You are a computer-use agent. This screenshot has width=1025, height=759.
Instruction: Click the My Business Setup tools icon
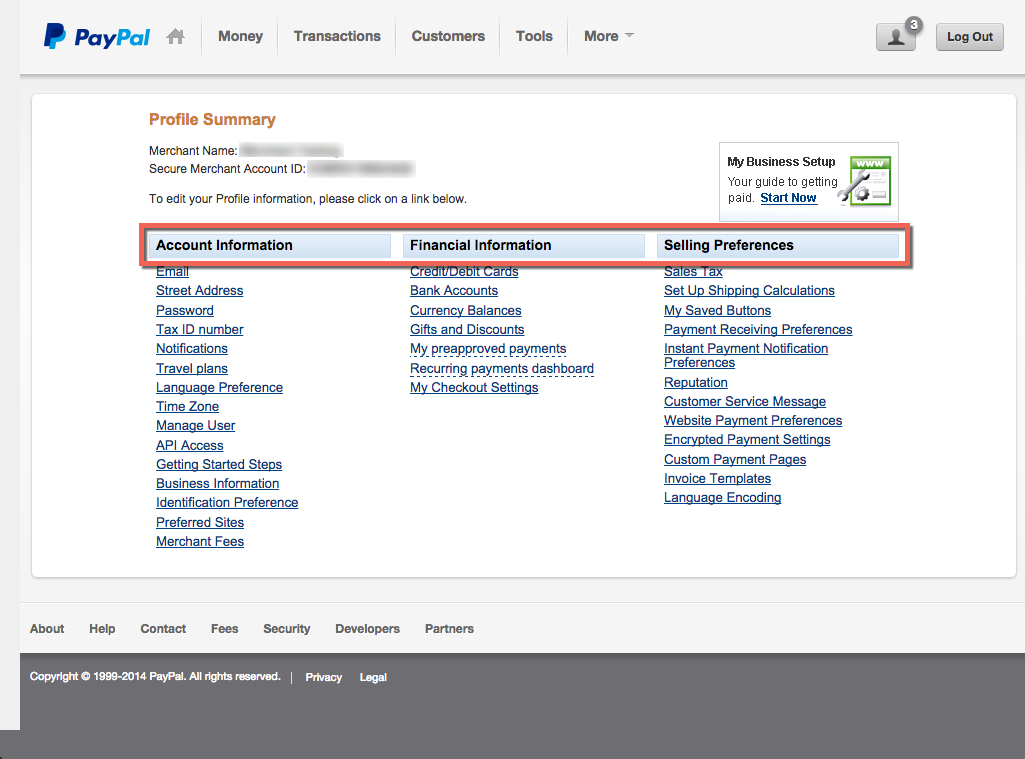tap(865, 181)
